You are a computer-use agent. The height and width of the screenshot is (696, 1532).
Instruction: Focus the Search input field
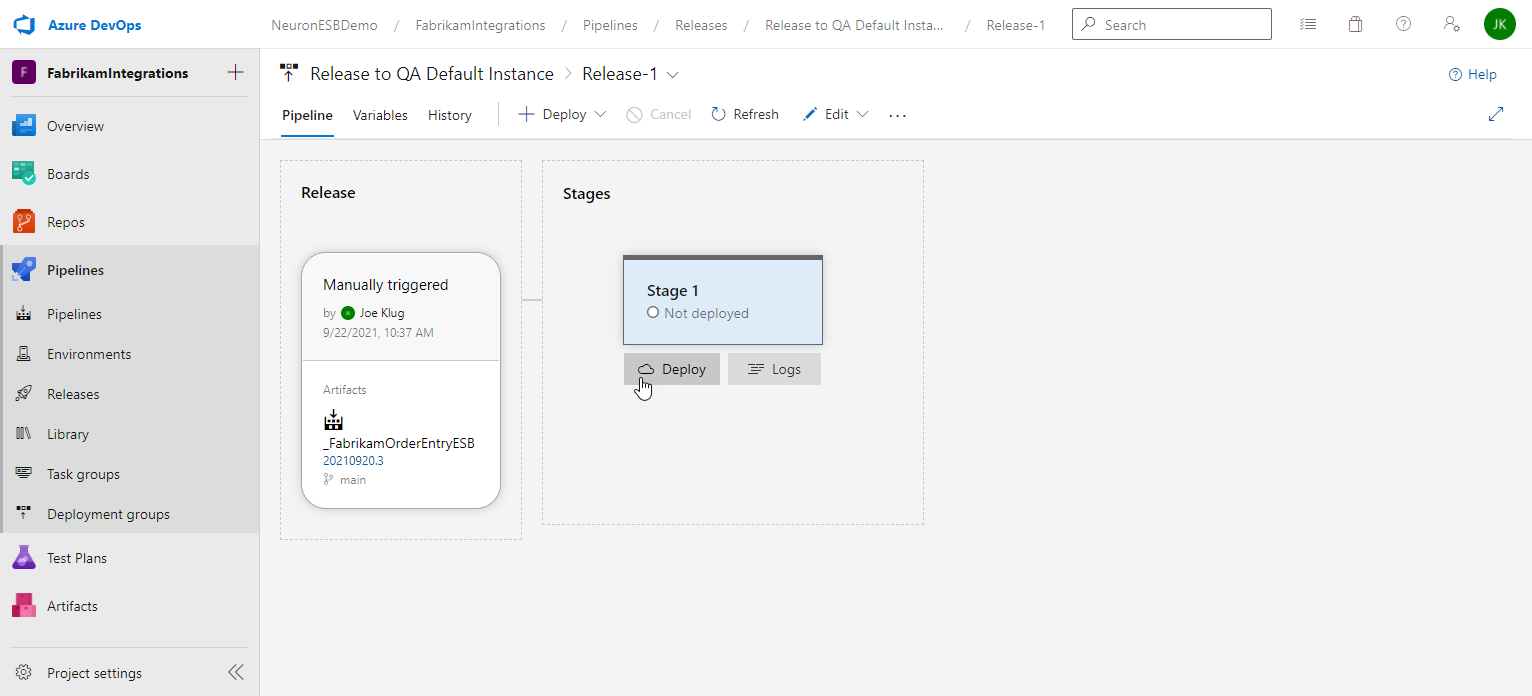[1172, 24]
